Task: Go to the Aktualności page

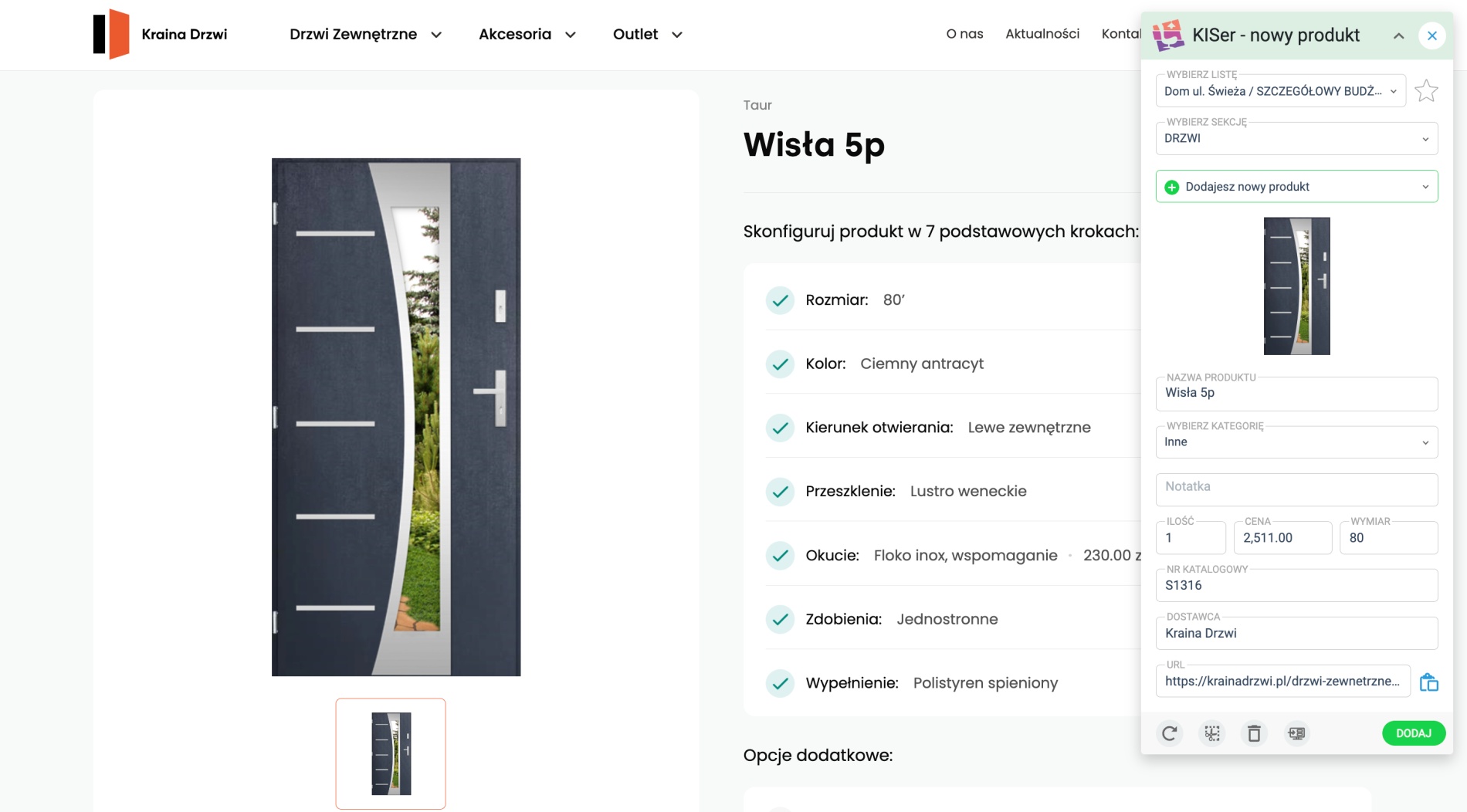Action: [1042, 34]
